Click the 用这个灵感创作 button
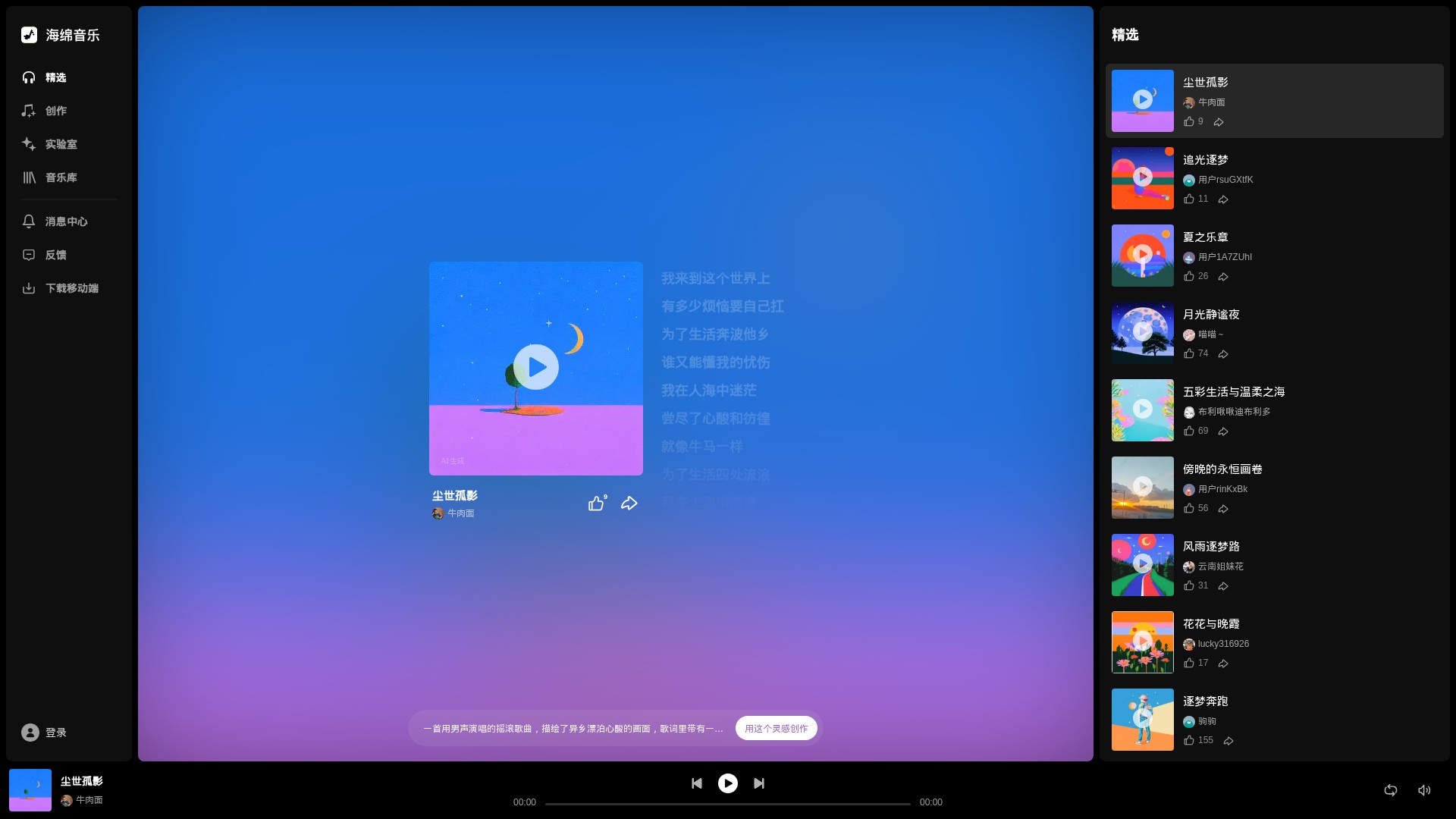The height and width of the screenshot is (819, 1456). click(x=776, y=728)
